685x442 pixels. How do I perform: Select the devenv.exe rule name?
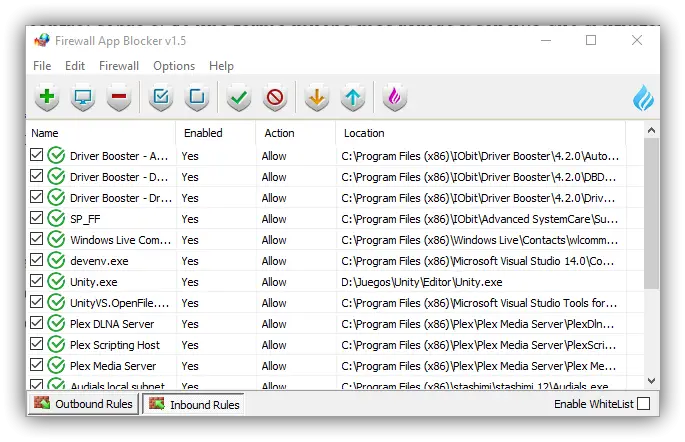tap(99, 261)
